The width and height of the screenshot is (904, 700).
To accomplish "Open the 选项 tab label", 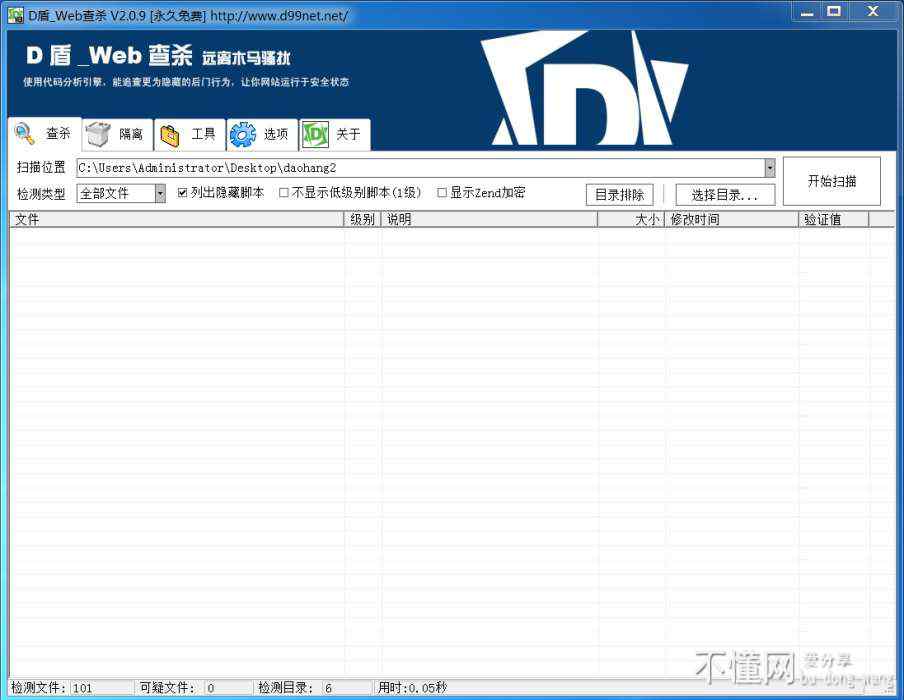I will pyautogui.click(x=276, y=134).
